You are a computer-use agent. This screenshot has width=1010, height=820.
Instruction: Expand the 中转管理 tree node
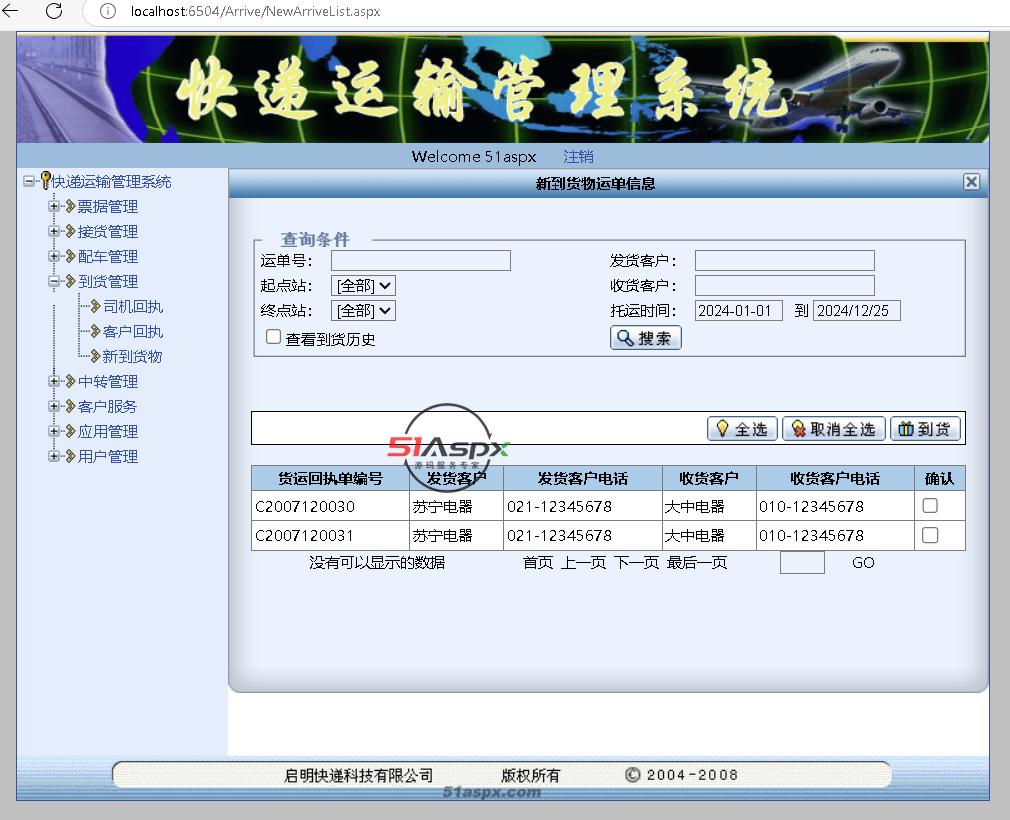click(54, 381)
